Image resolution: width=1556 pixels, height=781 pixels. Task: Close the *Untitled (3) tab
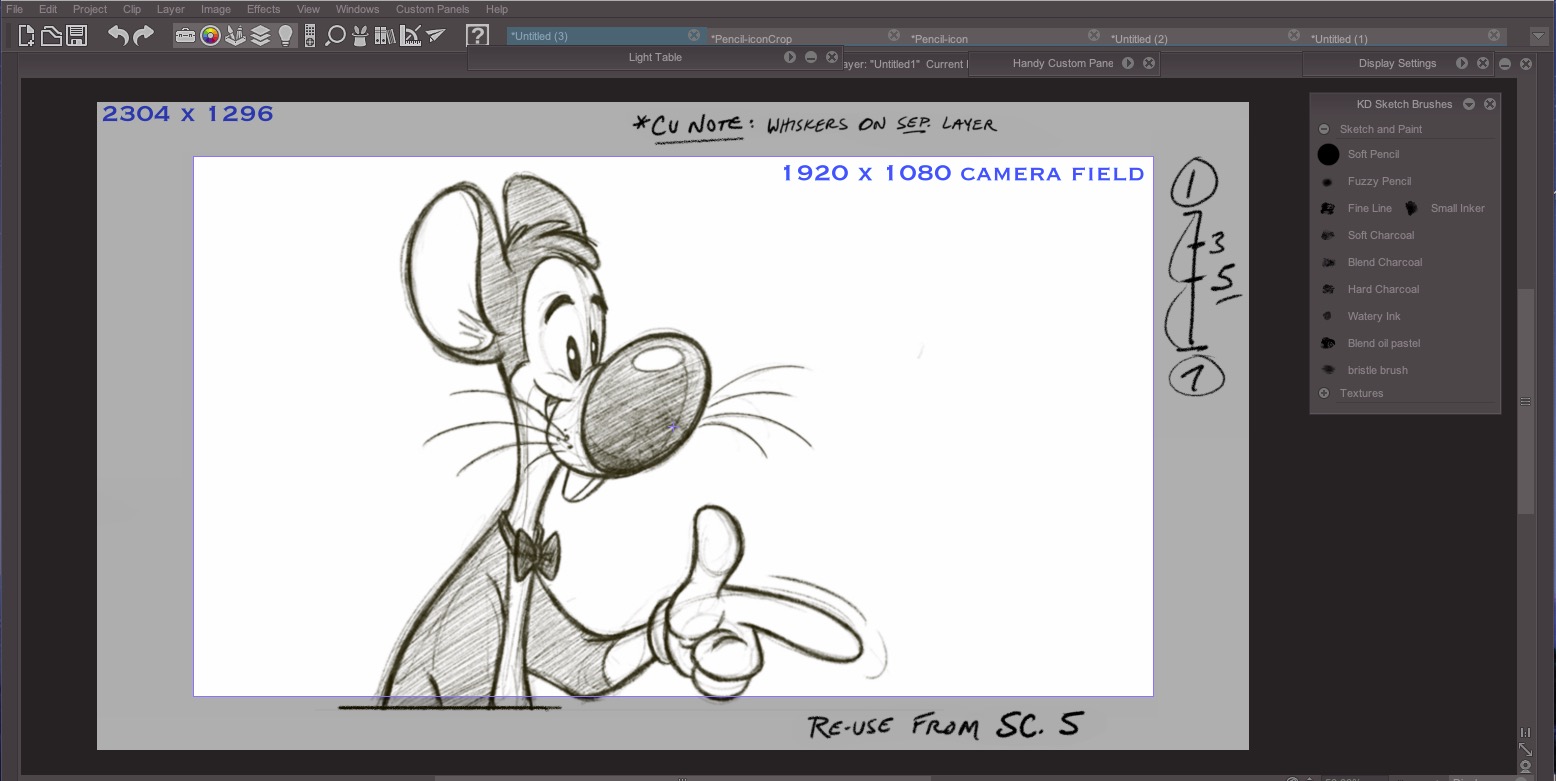click(694, 35)
